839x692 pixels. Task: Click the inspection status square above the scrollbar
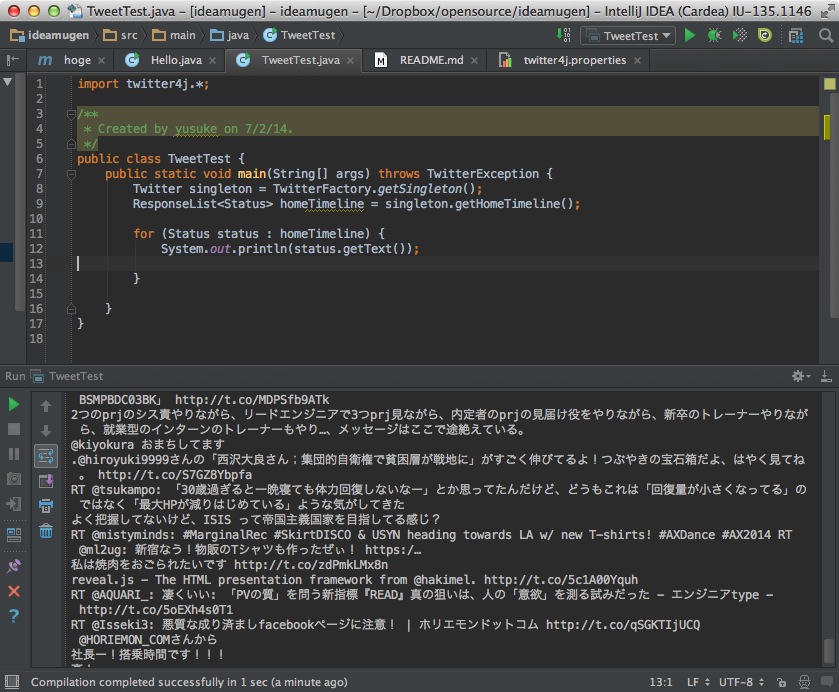coord(829,84)
